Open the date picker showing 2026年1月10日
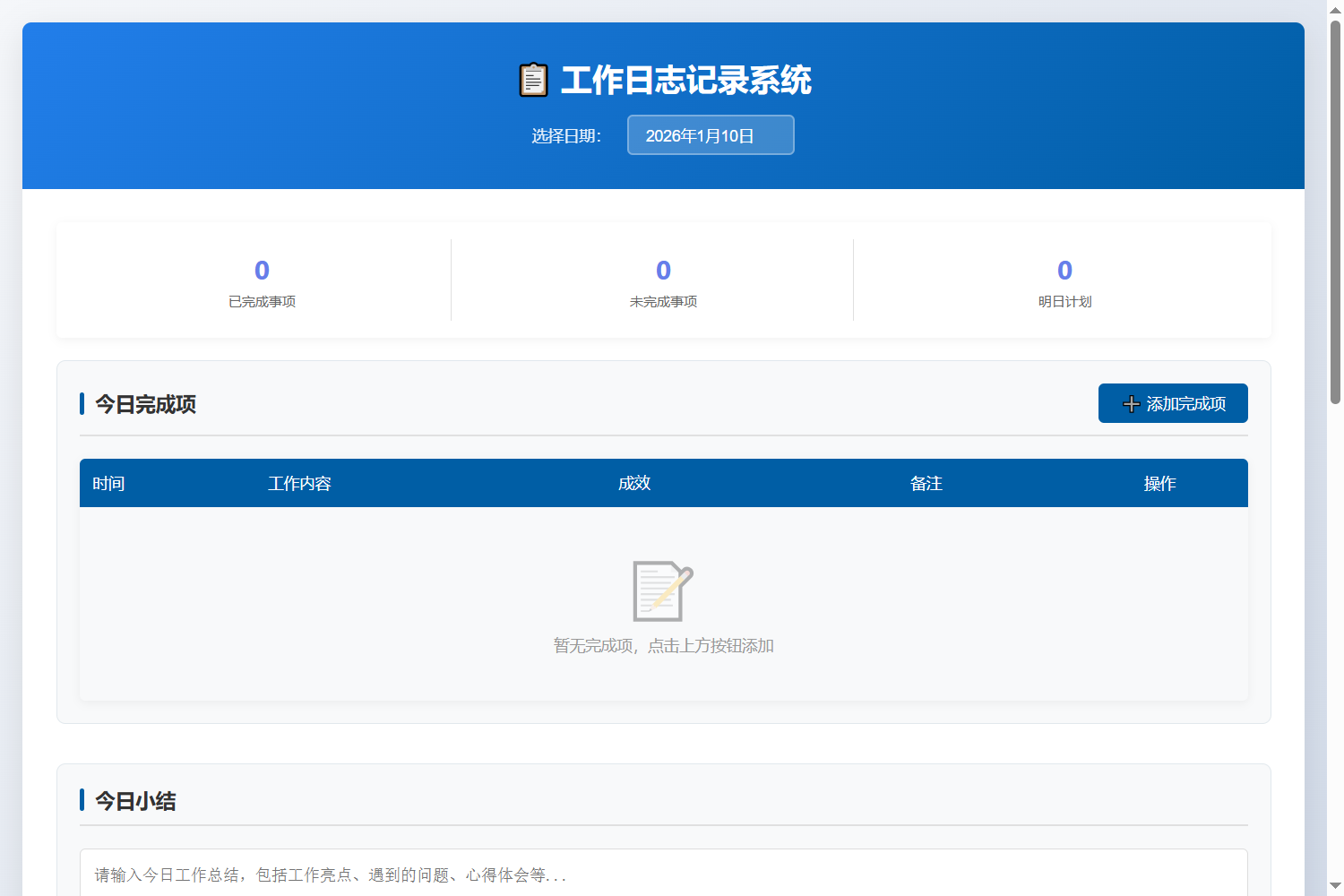Viewport: 1344px width, 896px height. (x=710, y=134)
